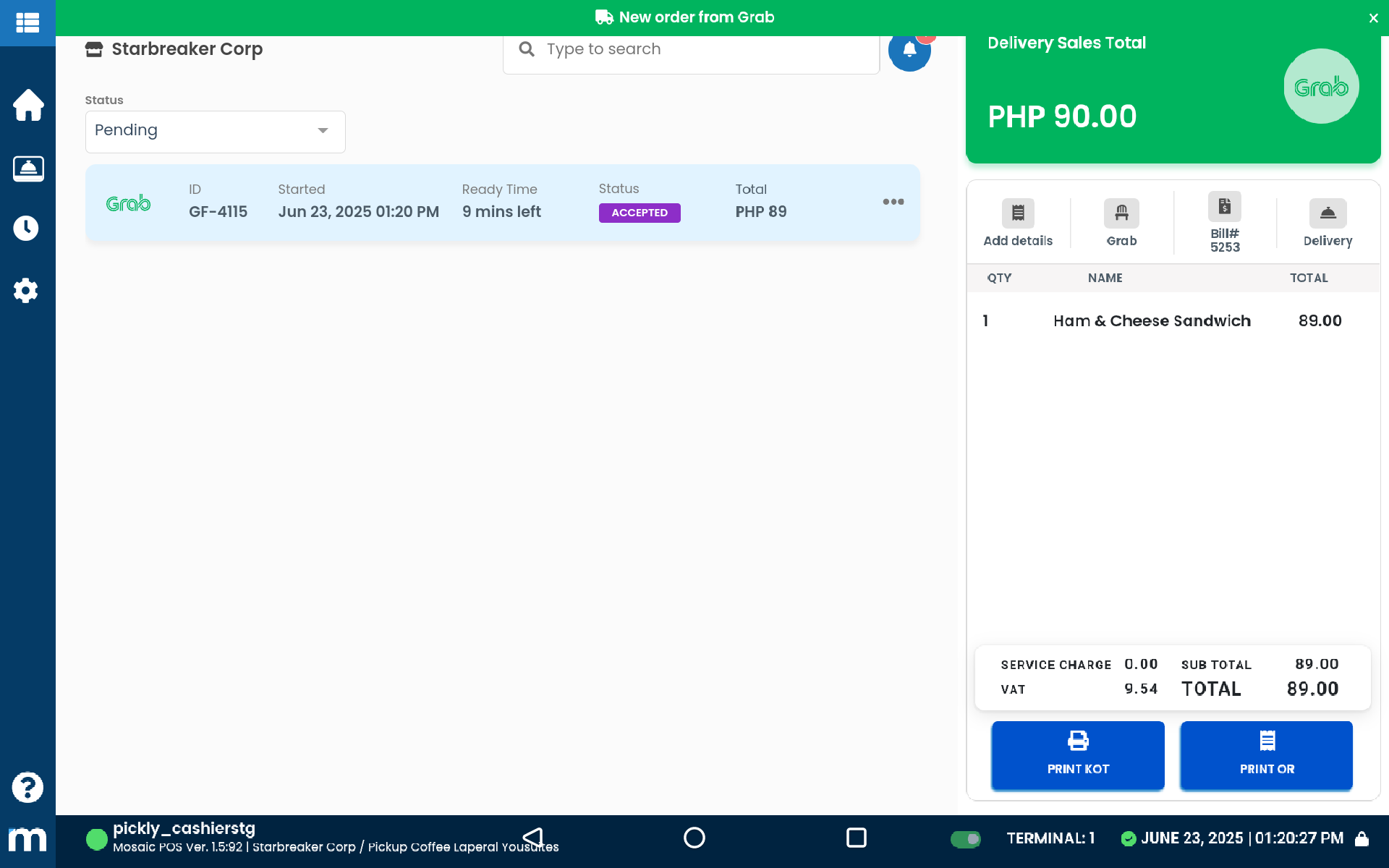Select the Grab table icon in order panel
1389x868 pixels.
point(1121,212)
